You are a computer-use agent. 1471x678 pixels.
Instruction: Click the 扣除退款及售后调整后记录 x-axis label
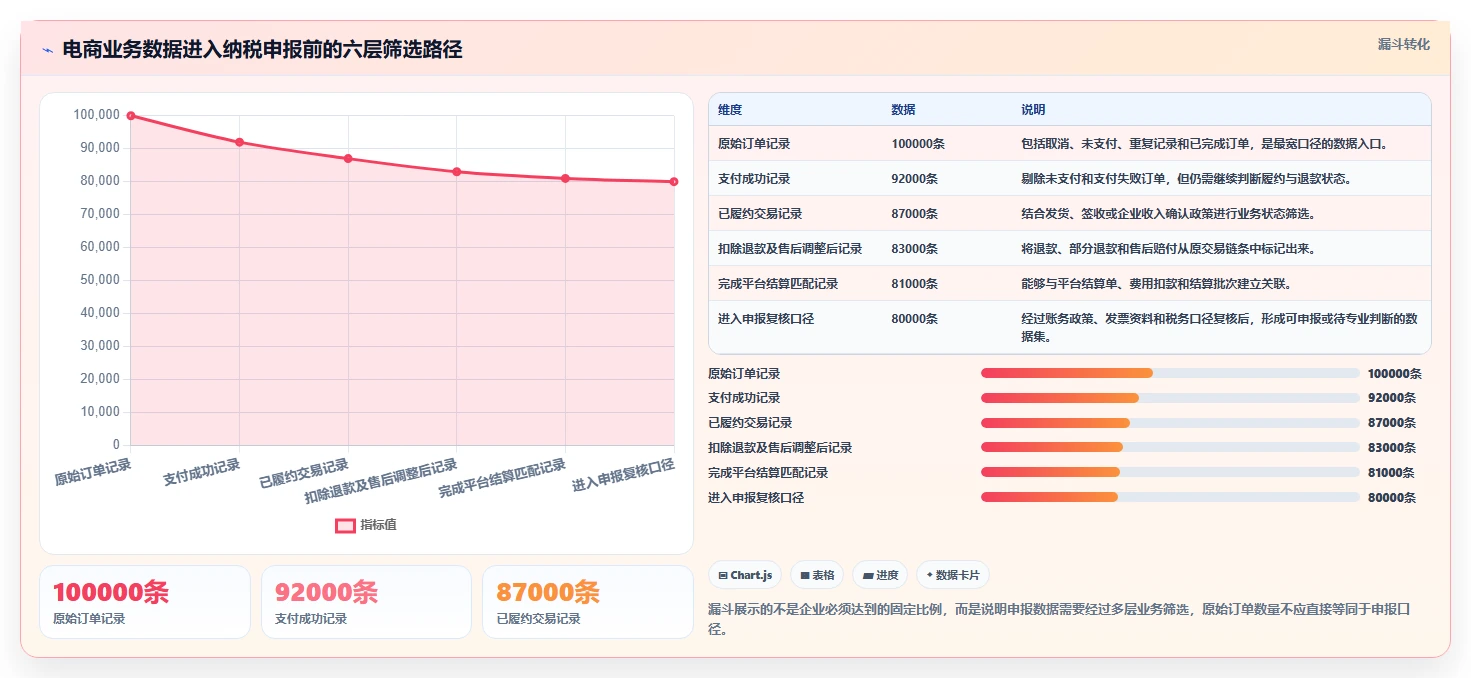pyautogui.click(x=381, y=480)
